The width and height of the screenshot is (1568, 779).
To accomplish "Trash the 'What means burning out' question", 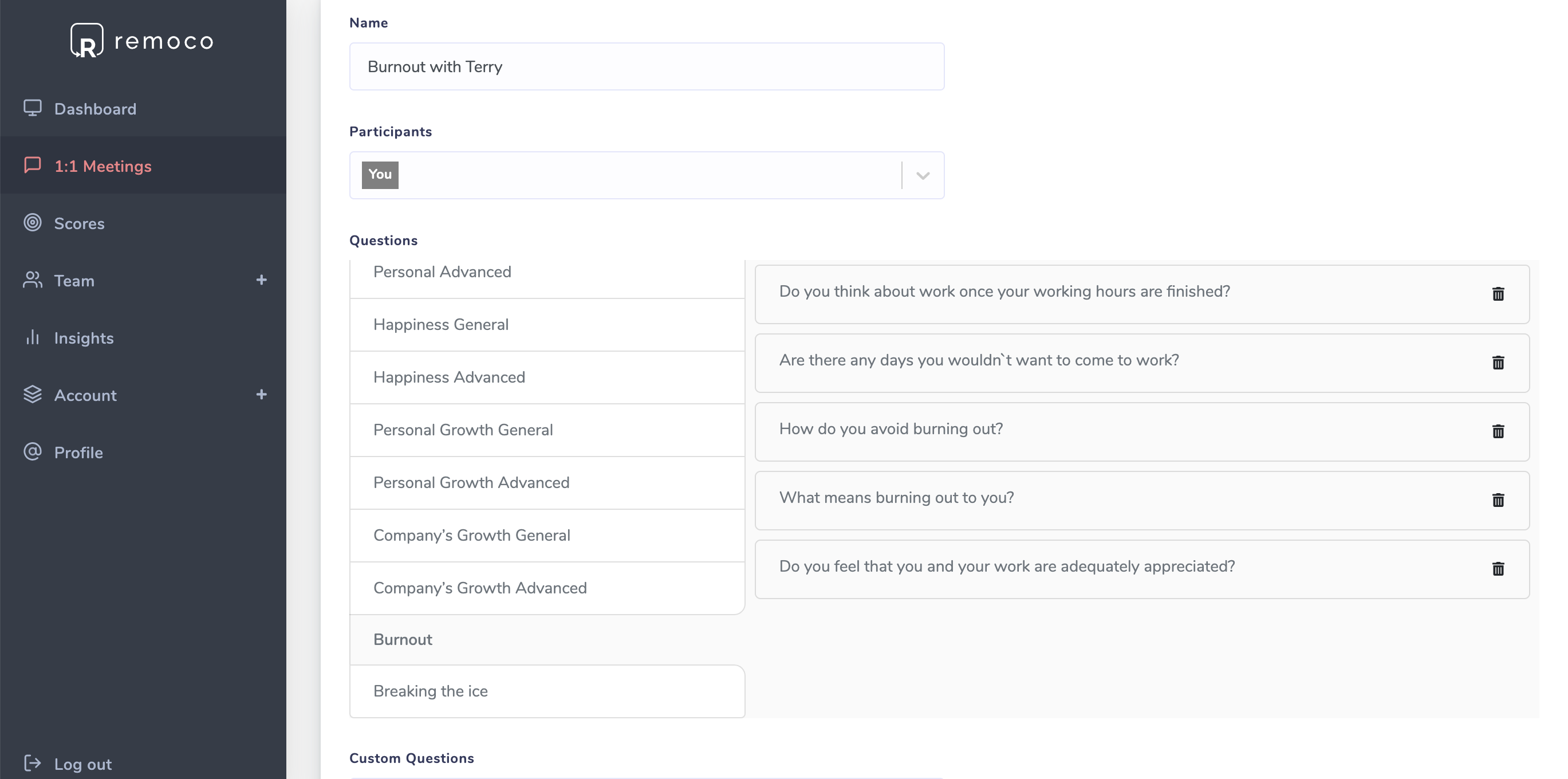I will (1498, 500).
